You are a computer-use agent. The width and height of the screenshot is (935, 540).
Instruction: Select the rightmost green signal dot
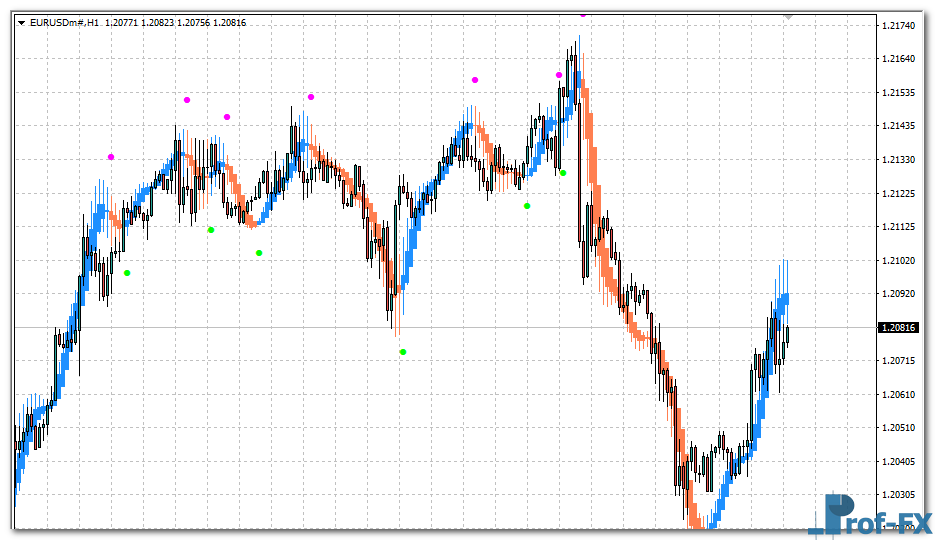[x=563, y=173]
